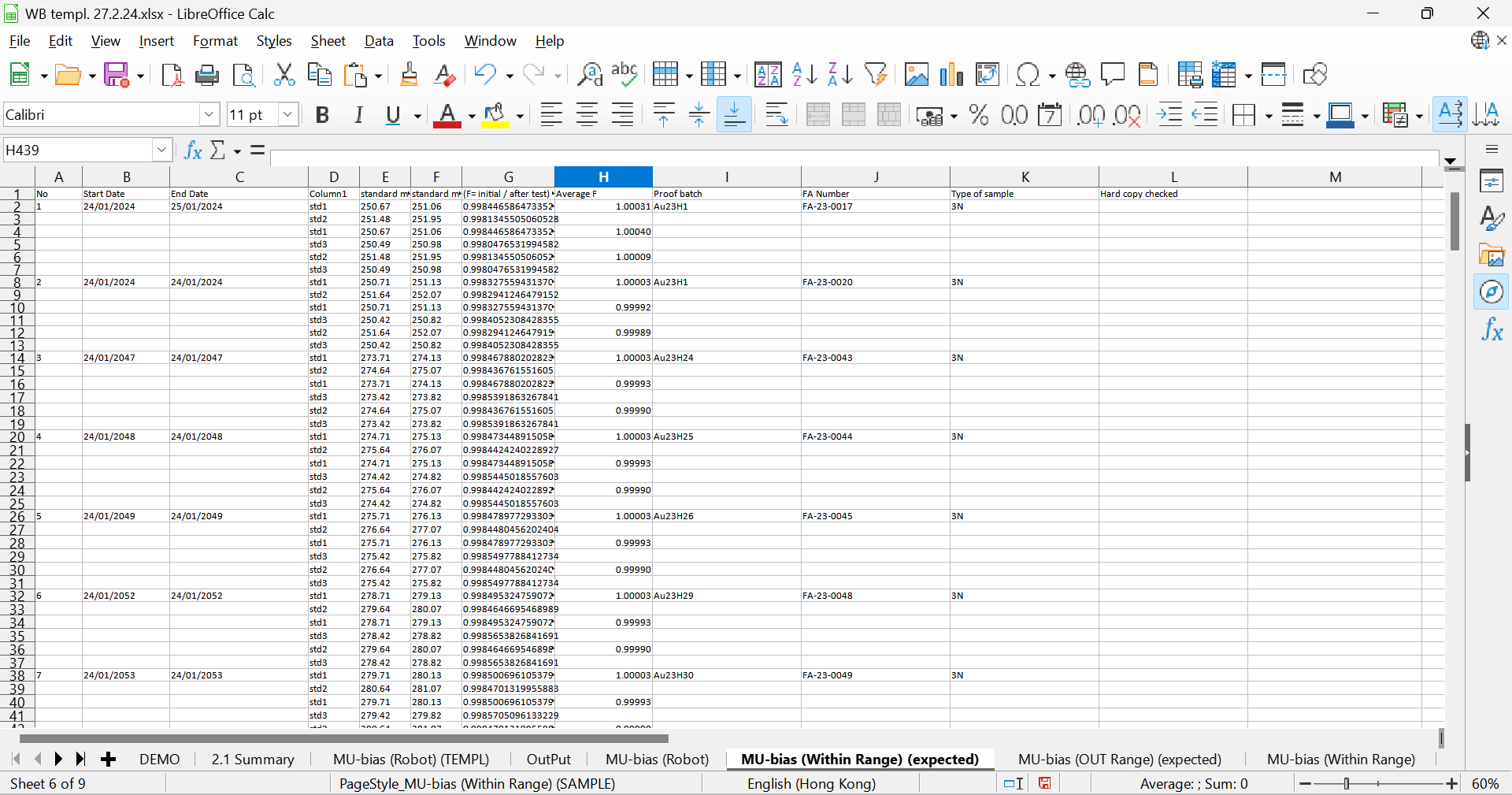
Task: Toggle Bold formatting
Action: coord(322,115)
